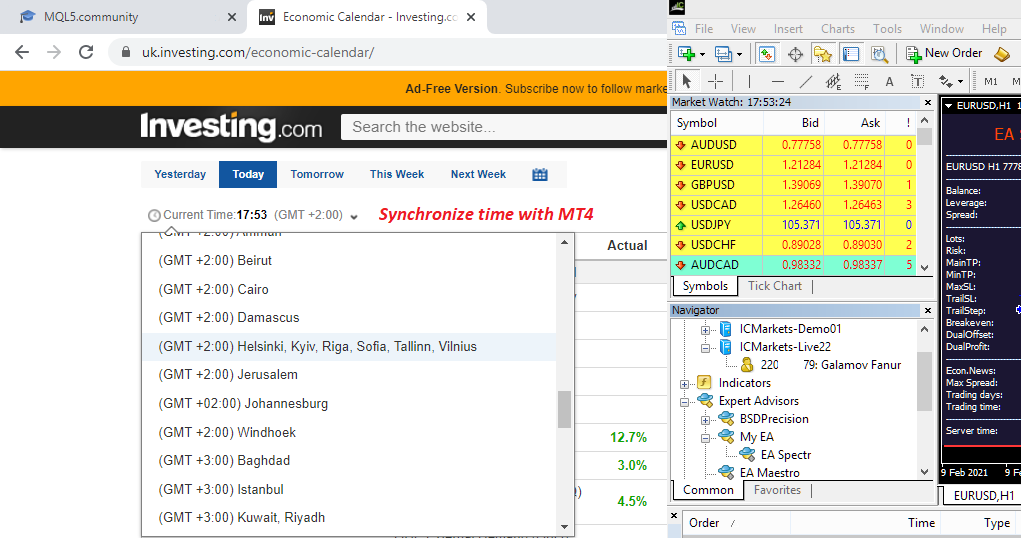
Task: Click the browser back arrow
Action: 21,52
